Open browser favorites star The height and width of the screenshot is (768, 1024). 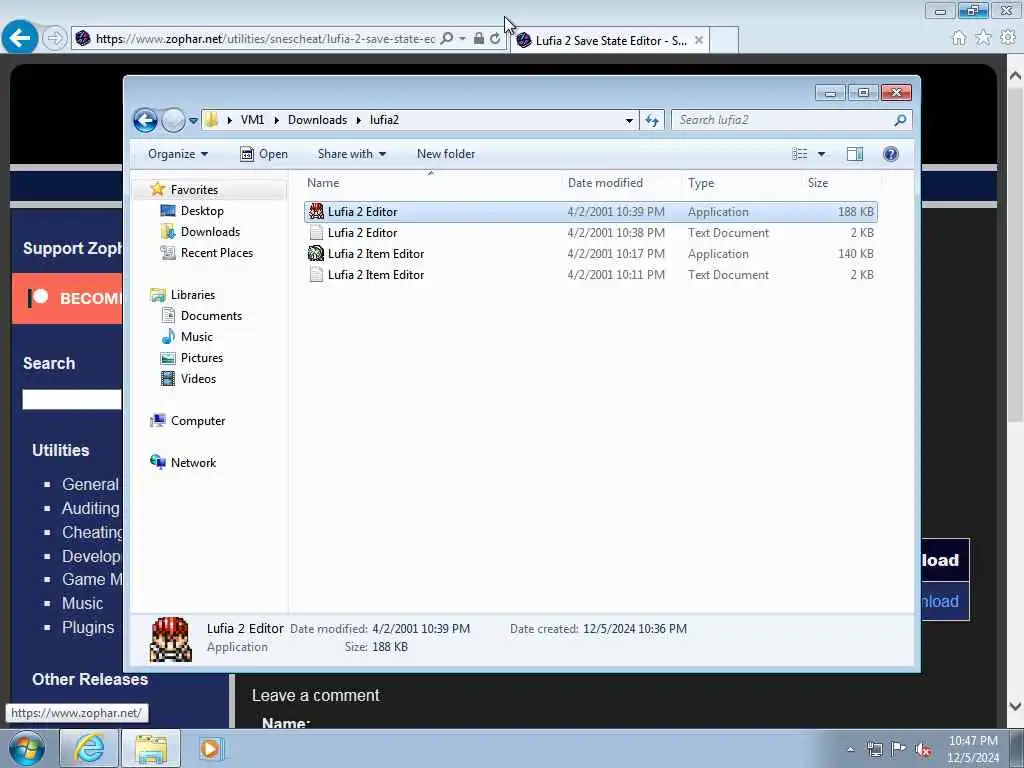(984, 38)
